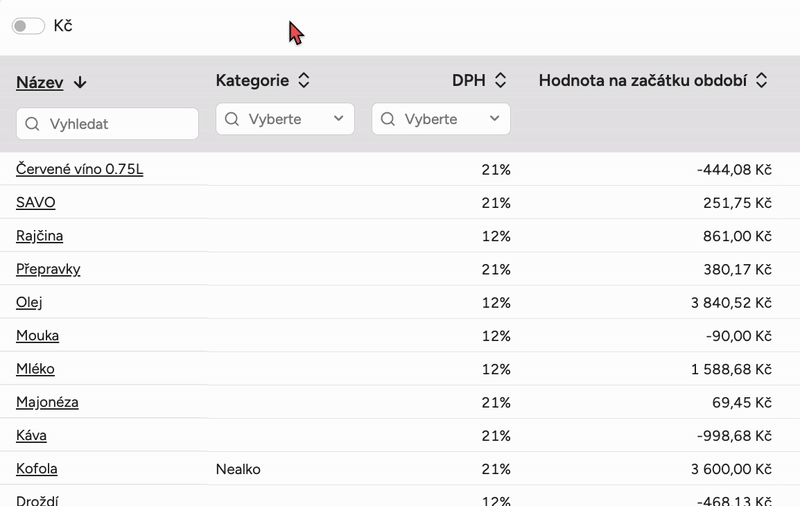Open the Červené víno 0.75L item
Screen dimensions: 800x506
(x=80, y=169)
